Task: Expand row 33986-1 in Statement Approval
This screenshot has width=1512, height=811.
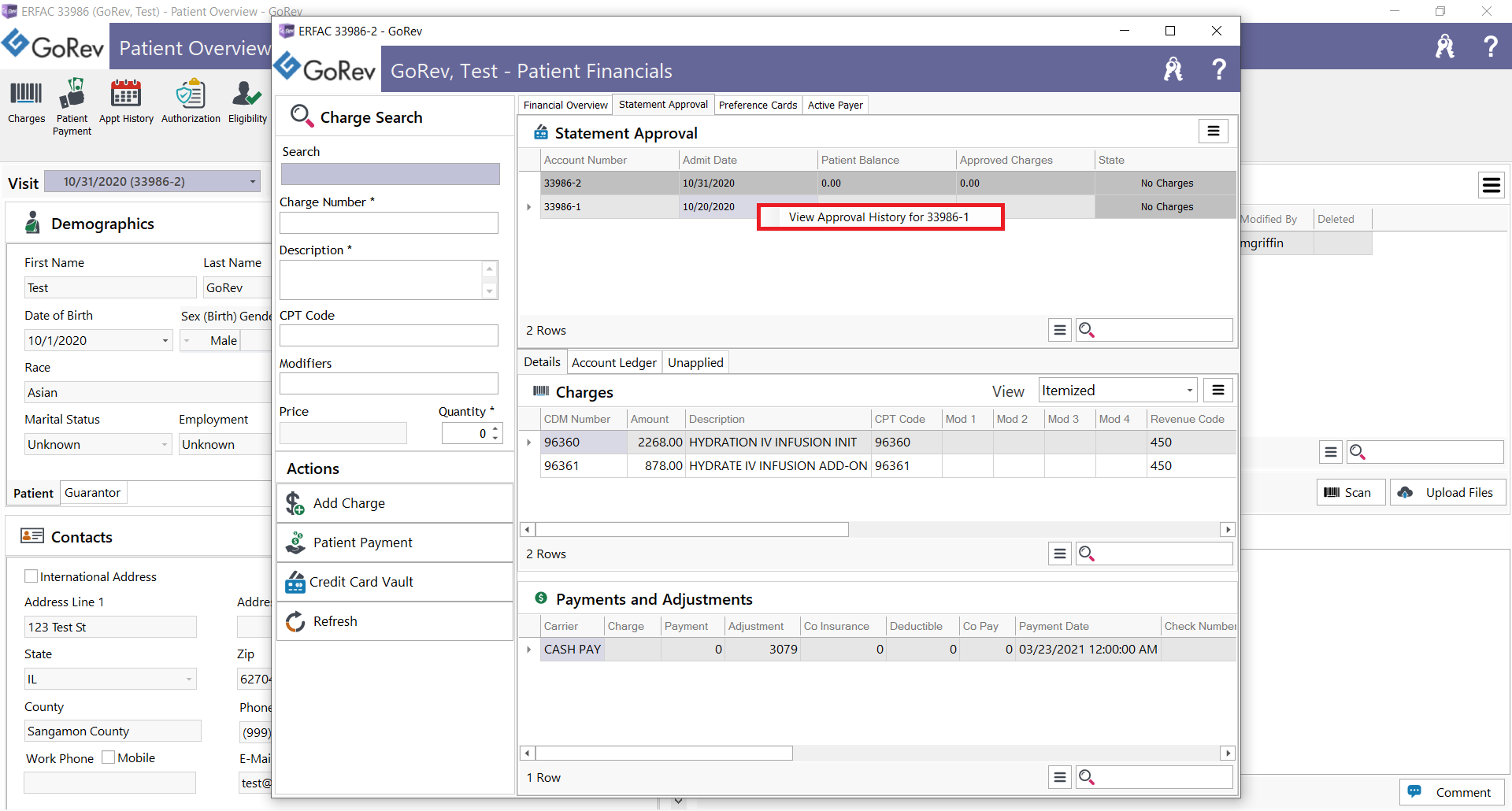Action: click(528, 207)
